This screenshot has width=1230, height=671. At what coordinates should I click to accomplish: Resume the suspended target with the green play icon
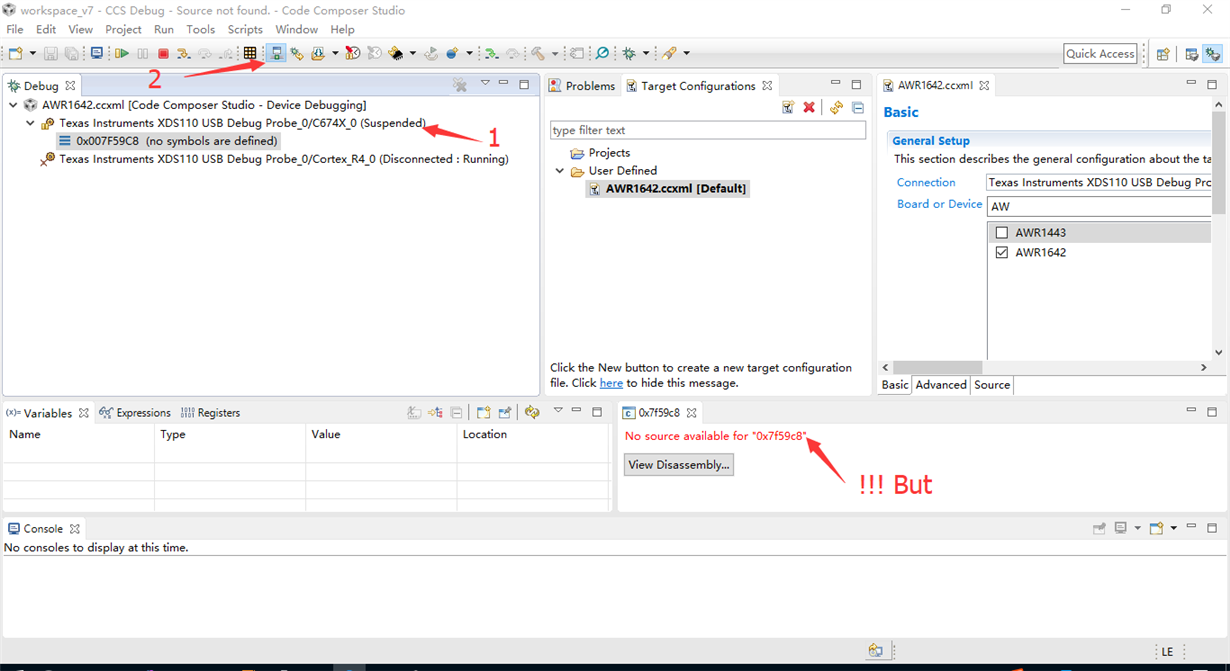123,53
